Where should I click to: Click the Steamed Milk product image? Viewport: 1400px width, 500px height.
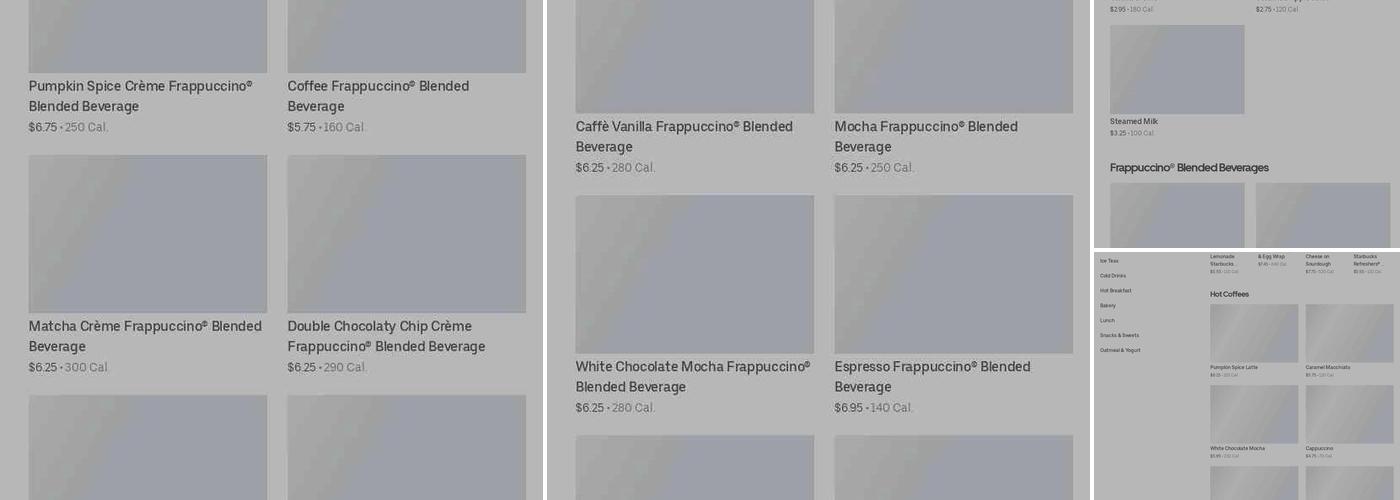pyautogui.click(x=1177, y=69)
